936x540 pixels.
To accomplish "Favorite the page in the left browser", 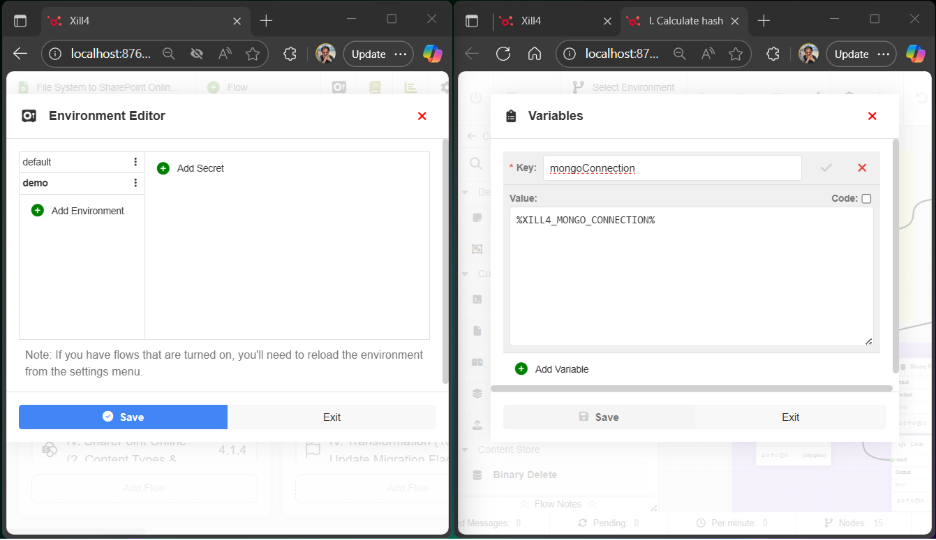I will [x=253, y=54].
